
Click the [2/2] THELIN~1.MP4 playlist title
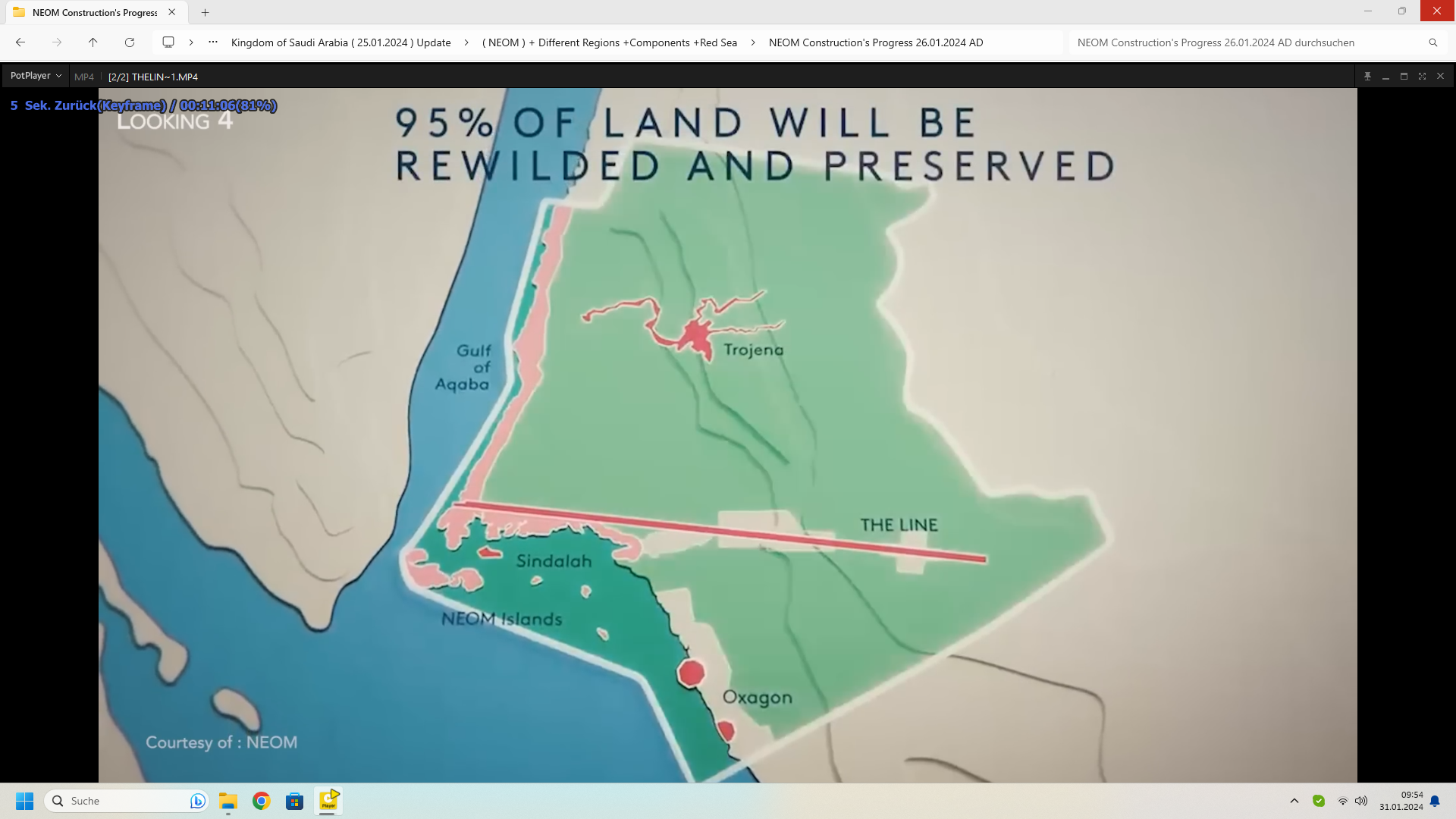point(153,77)
